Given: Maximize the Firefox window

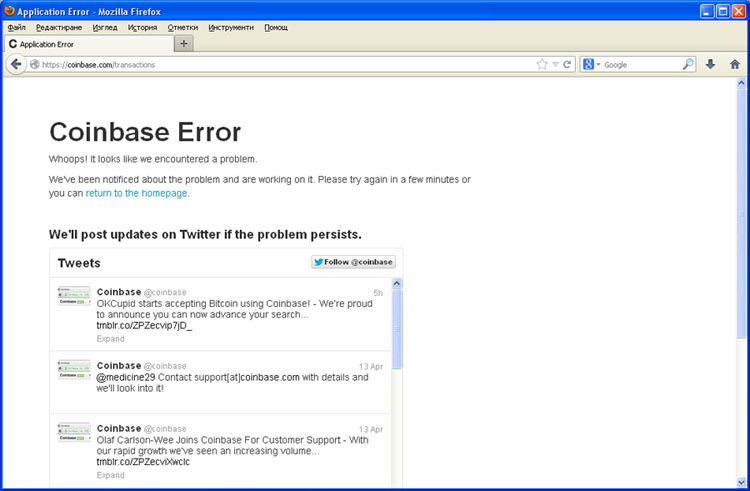Looking at the screenshot, I should pos(723,11).
